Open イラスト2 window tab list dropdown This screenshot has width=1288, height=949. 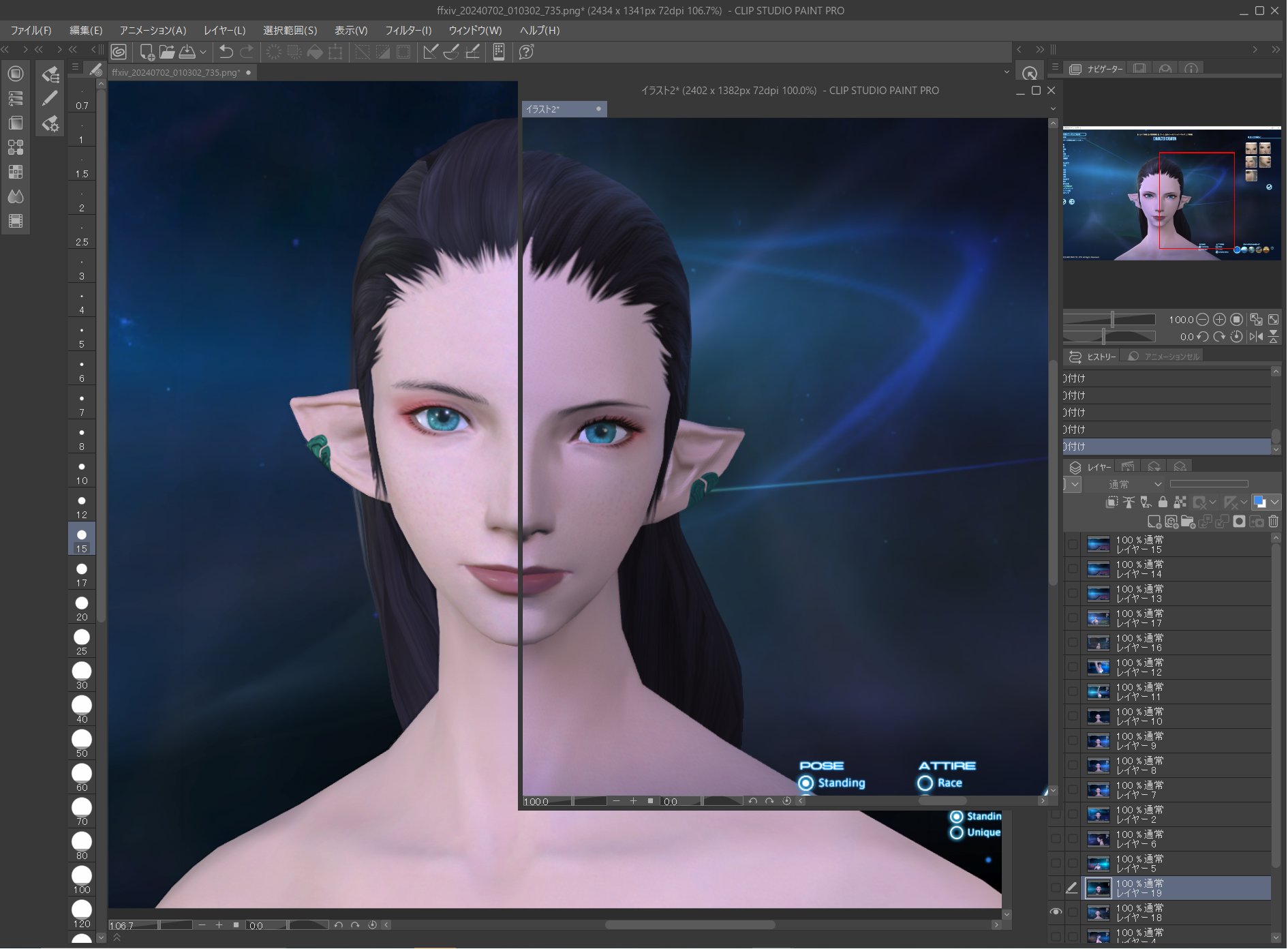click(x=1054, y=109)
